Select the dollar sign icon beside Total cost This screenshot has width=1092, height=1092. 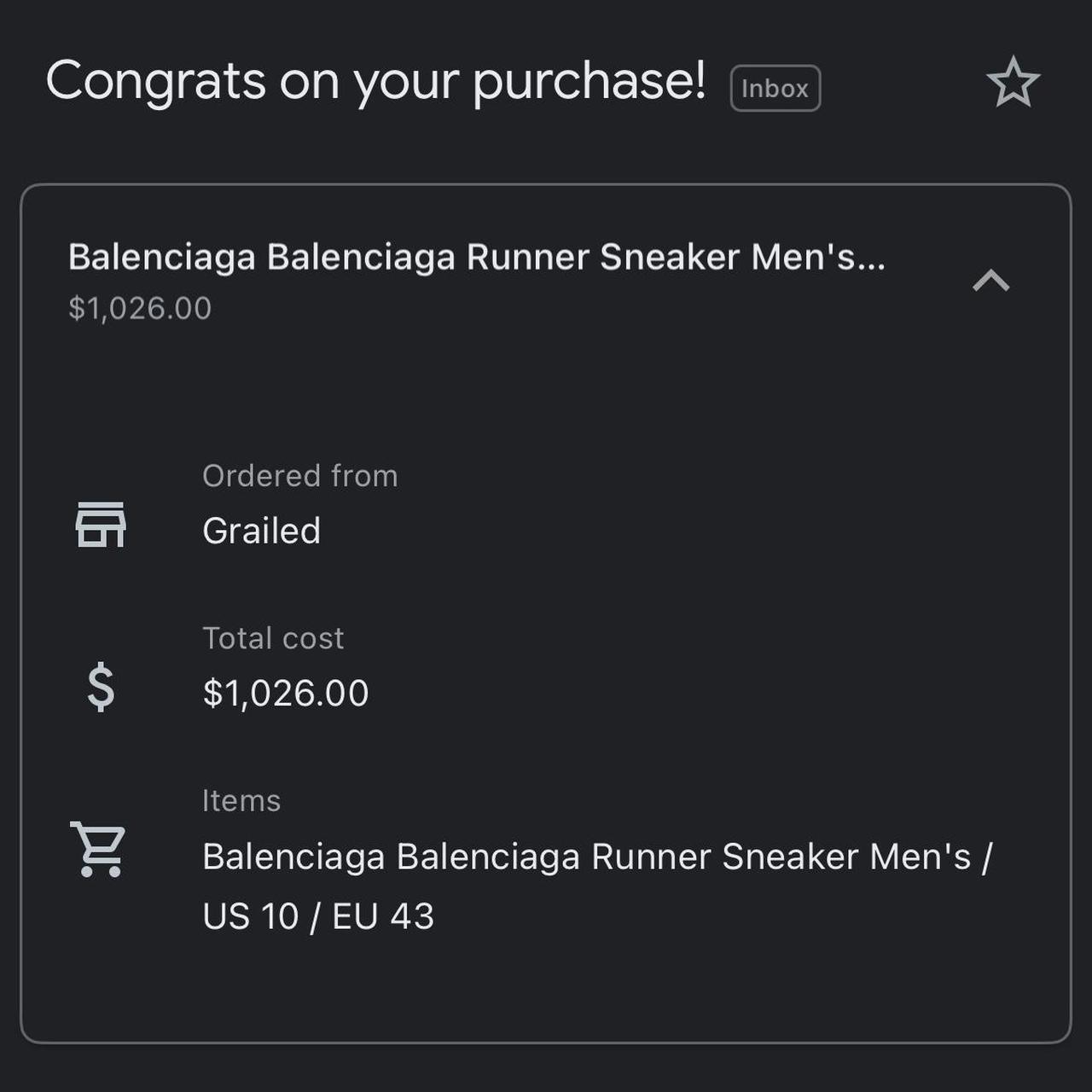point(100,688)
